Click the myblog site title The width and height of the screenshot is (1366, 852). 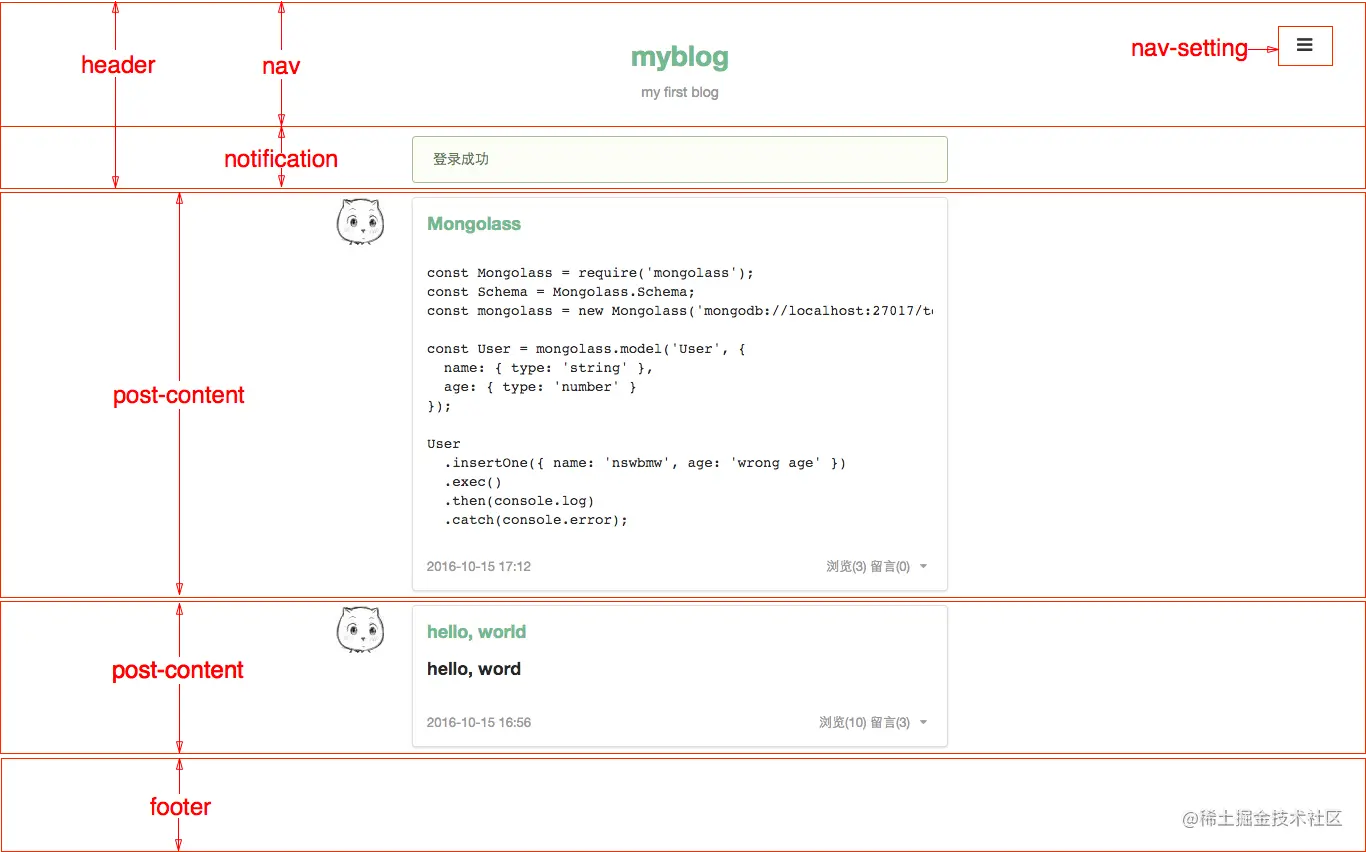(680, 58)
